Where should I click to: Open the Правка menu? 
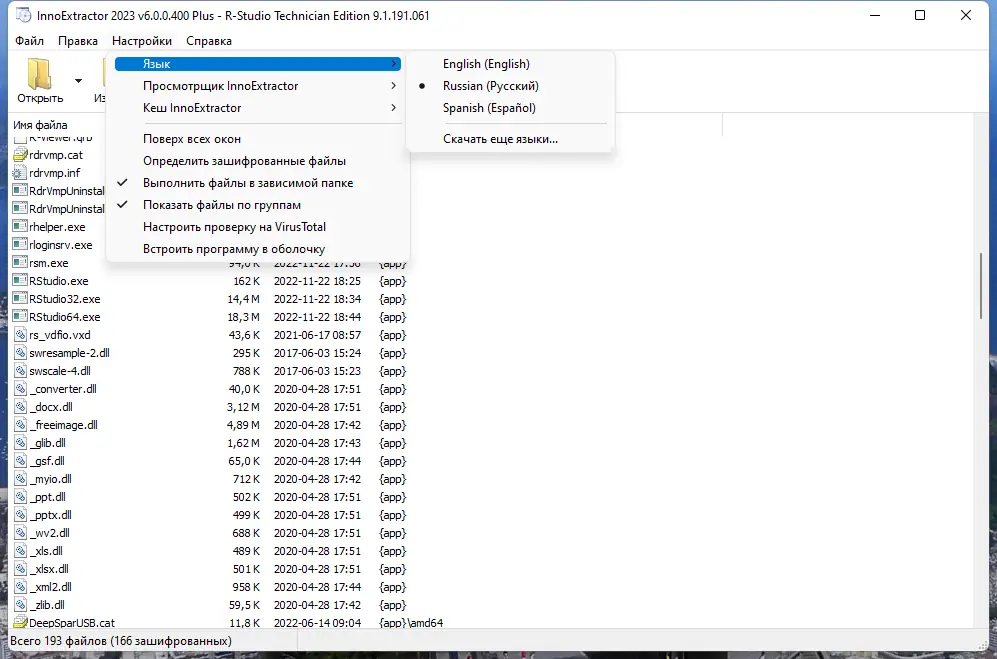[78, 41]
